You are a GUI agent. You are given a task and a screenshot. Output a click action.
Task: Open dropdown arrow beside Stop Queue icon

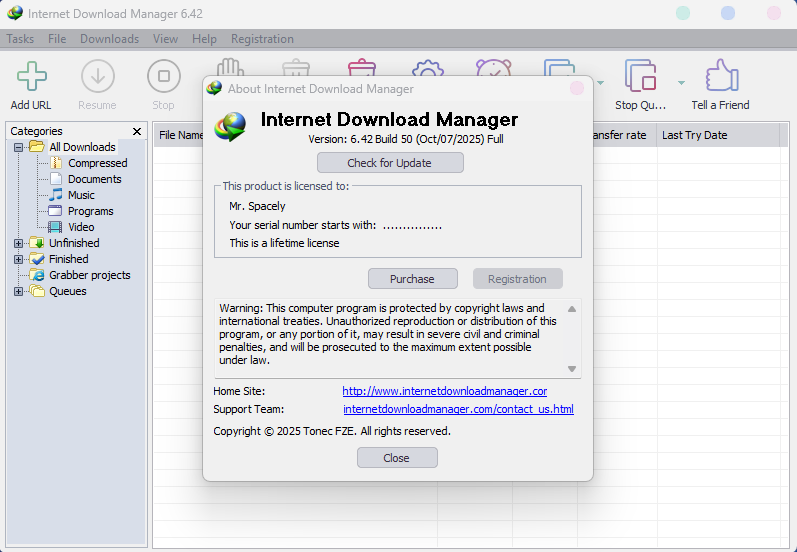click(x=681, y=82)
